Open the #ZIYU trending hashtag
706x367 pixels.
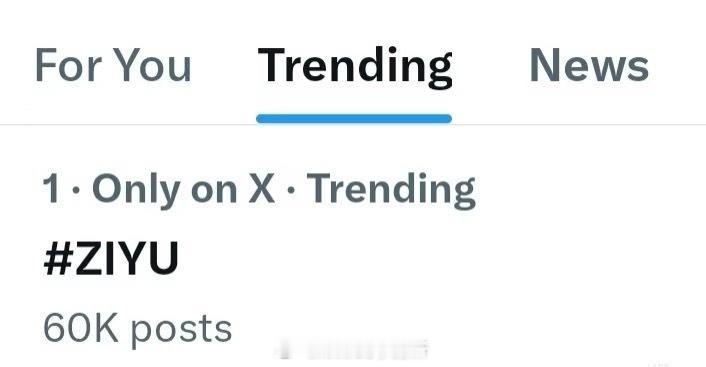point(111,258)
